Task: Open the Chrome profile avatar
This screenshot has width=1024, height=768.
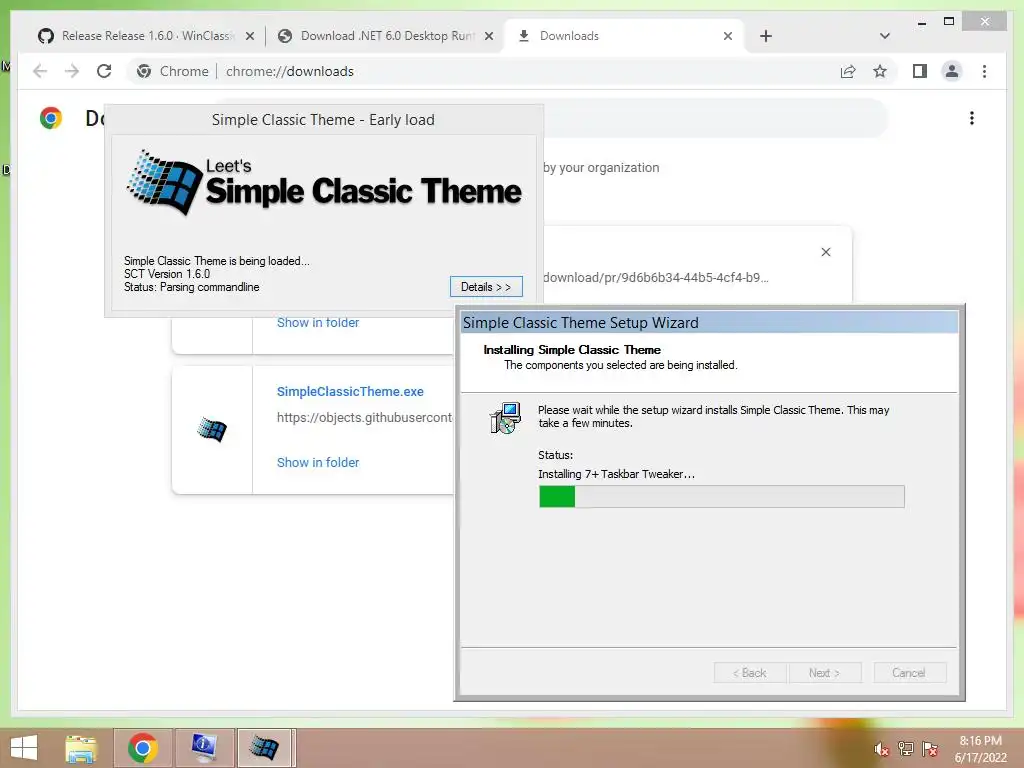Action: click(x=952, y=71)
